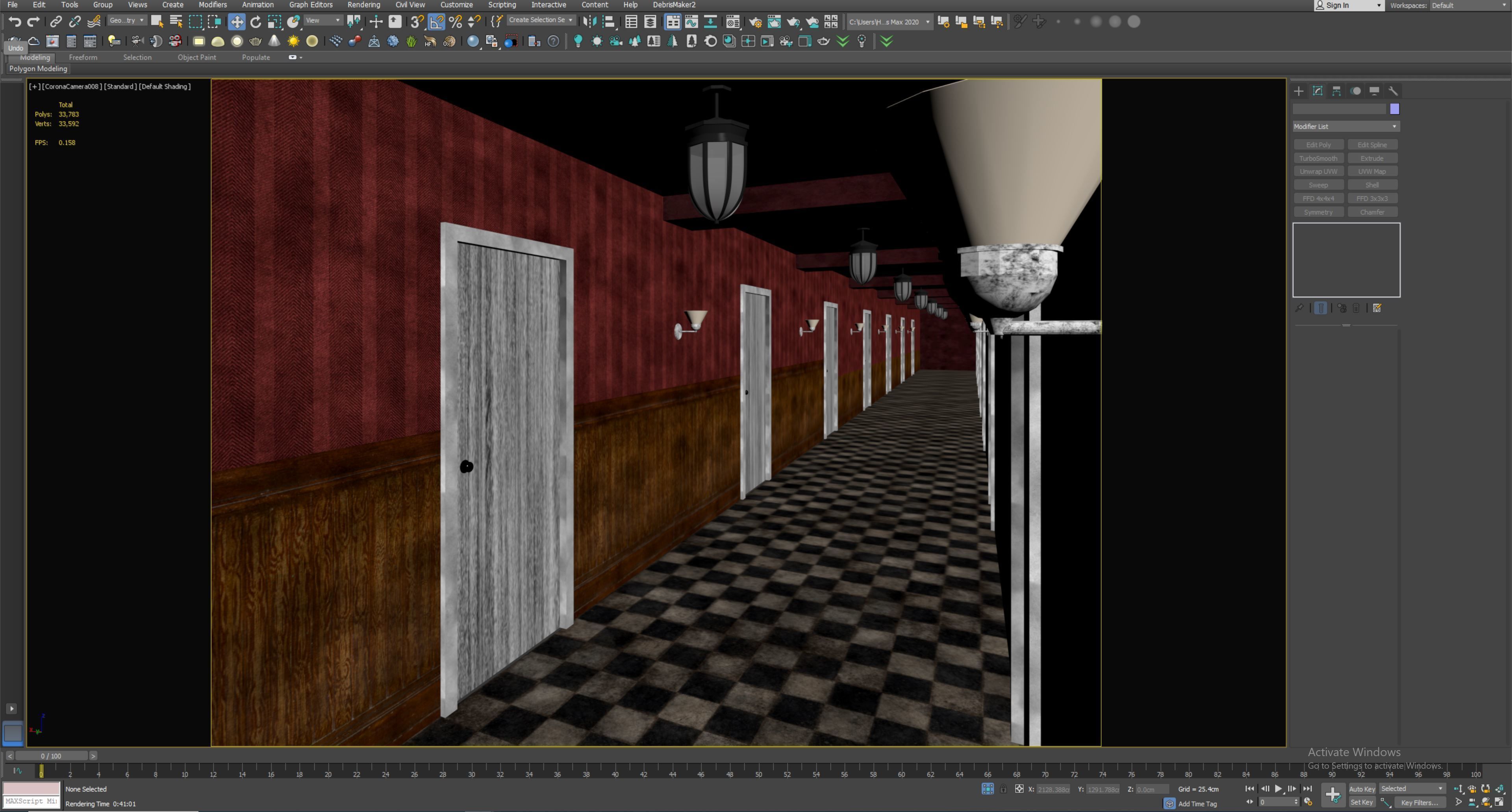
Task: Open the Modifier List dropdown
Action: 1346,127
